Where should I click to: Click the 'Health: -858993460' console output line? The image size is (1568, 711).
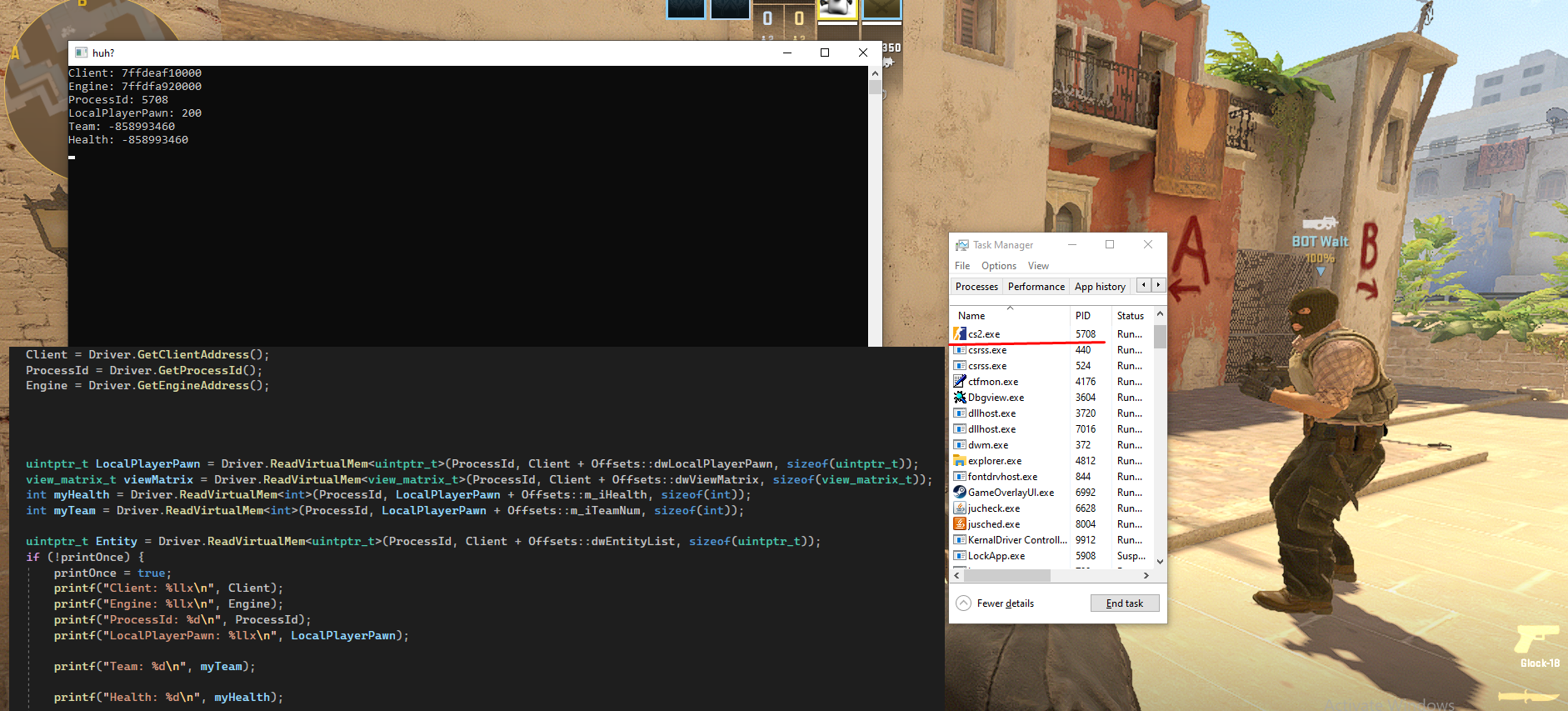[x=128, y=140]
